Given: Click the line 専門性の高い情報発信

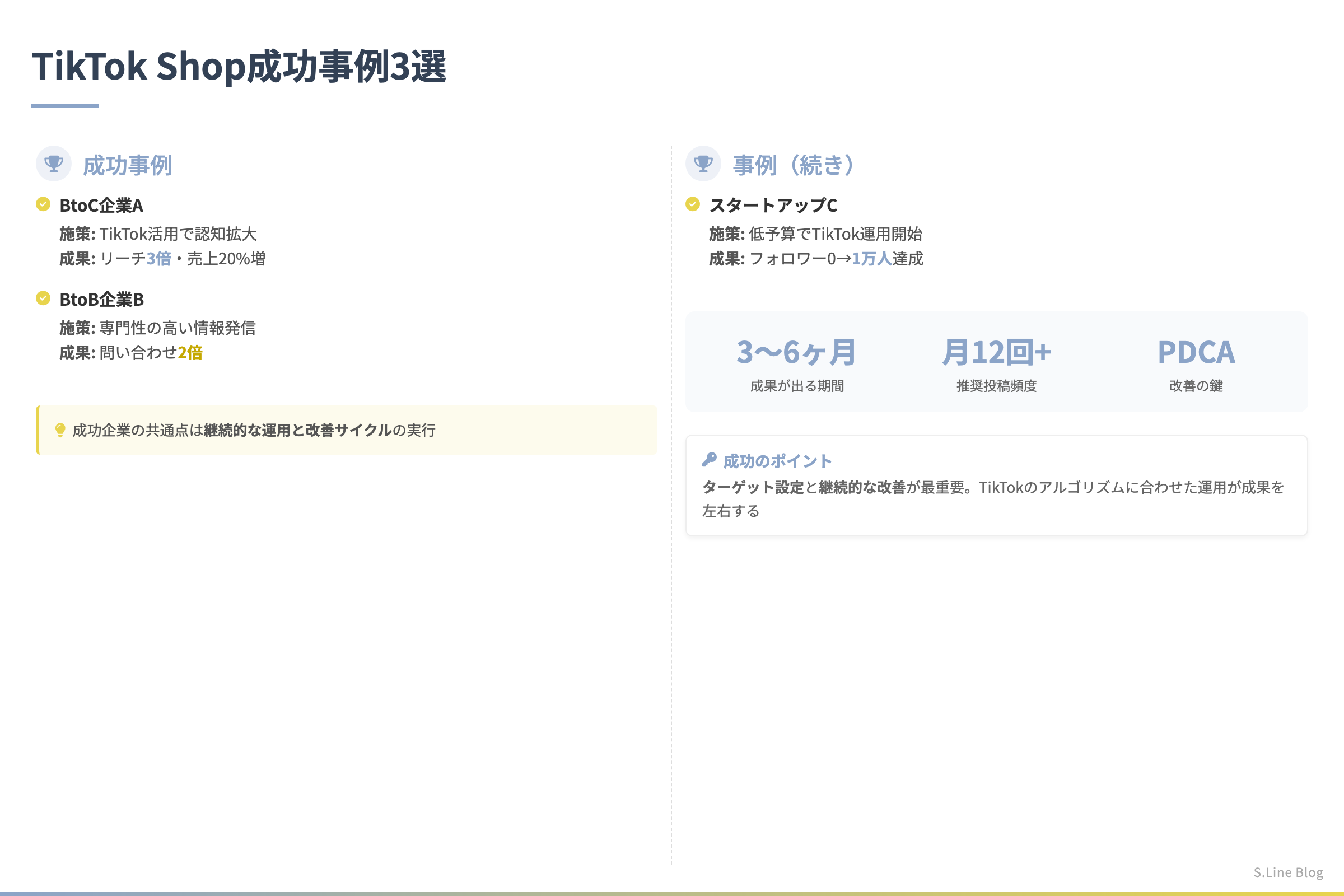Looking at the screenshot, I should coord(178,328).
